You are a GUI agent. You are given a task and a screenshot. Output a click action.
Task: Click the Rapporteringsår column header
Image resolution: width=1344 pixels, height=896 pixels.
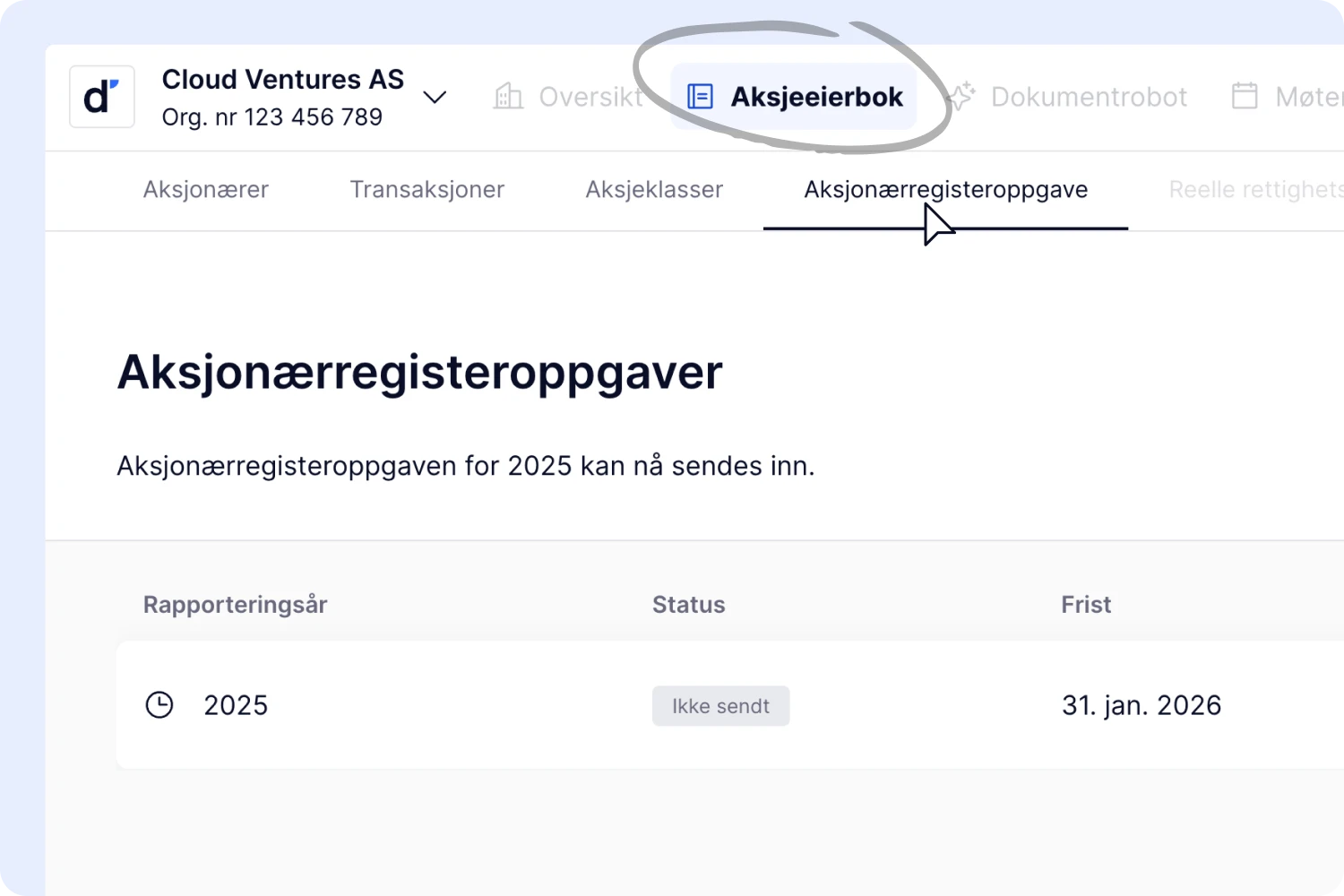236,605
